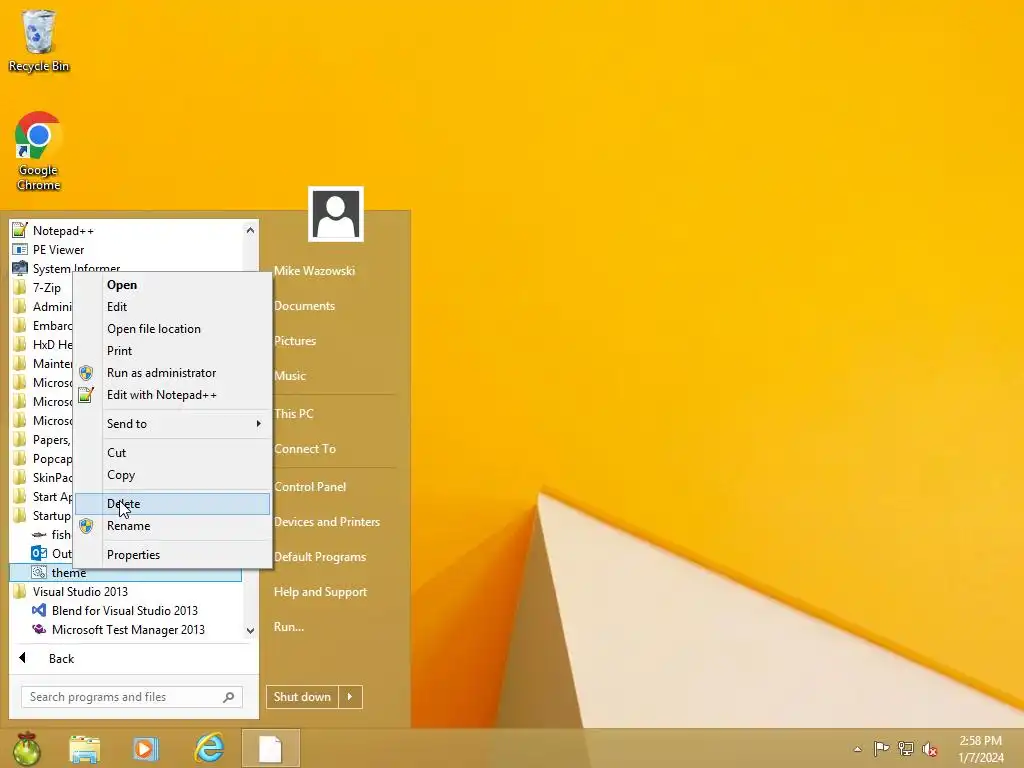This screenshot has width=1024, height=768.
Task: Open the Mike Wazowski user folder
Action: [x=315, y=270]
